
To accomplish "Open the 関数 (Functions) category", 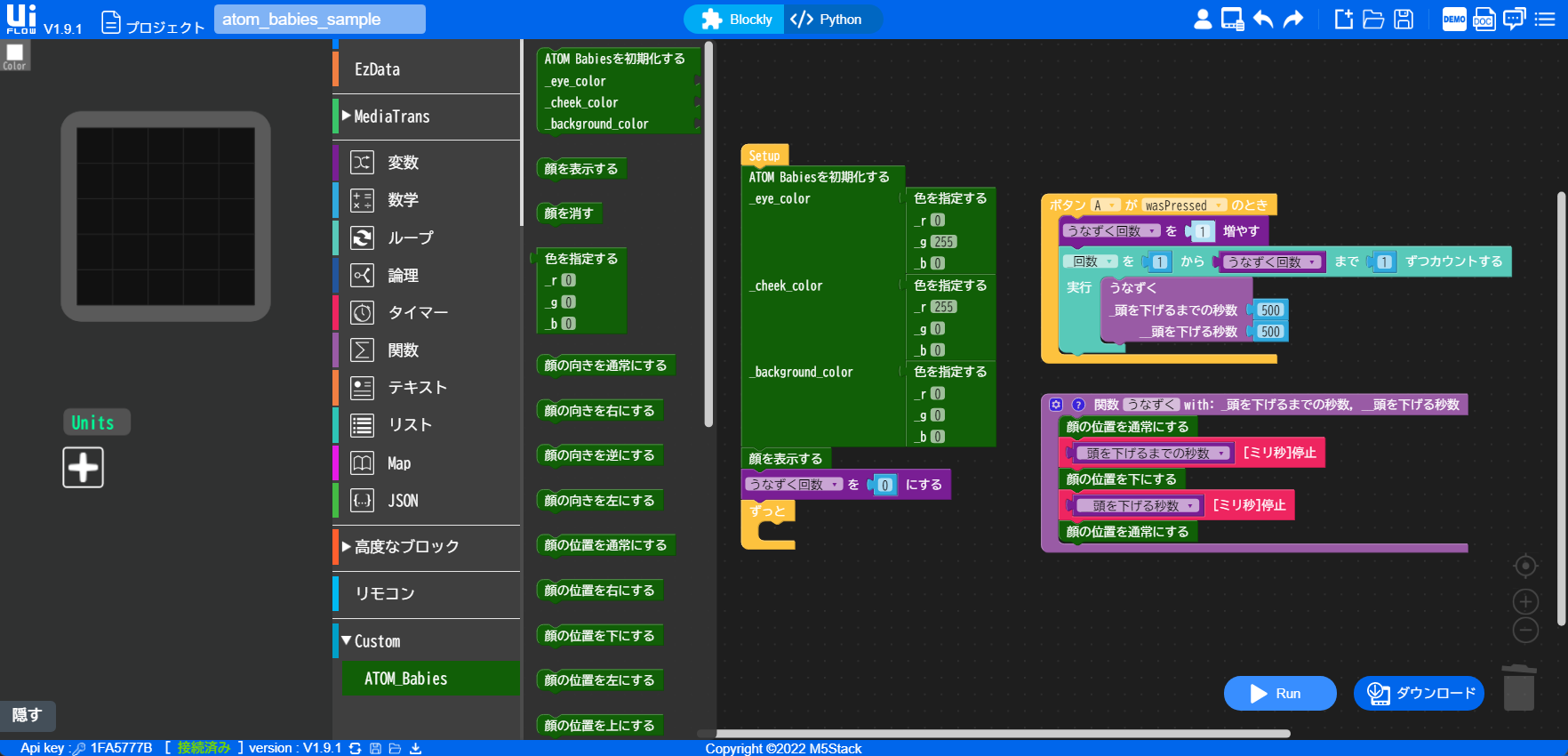I will click(x=427, y=350).
